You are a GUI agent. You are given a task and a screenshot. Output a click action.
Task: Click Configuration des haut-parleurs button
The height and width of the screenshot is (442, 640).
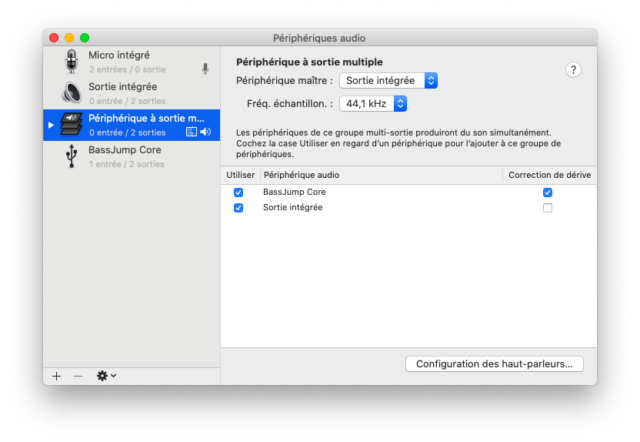(x=494, y=364)
